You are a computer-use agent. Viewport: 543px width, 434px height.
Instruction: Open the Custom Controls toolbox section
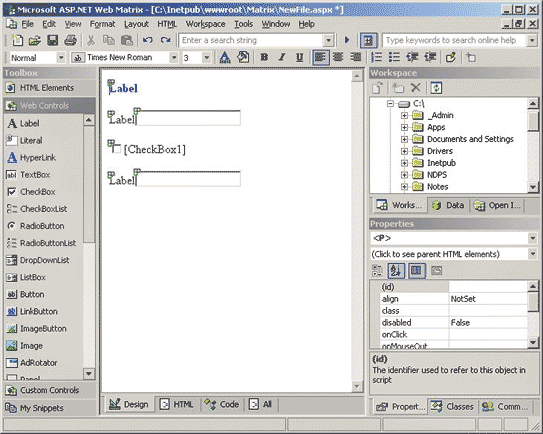(49, 390)
